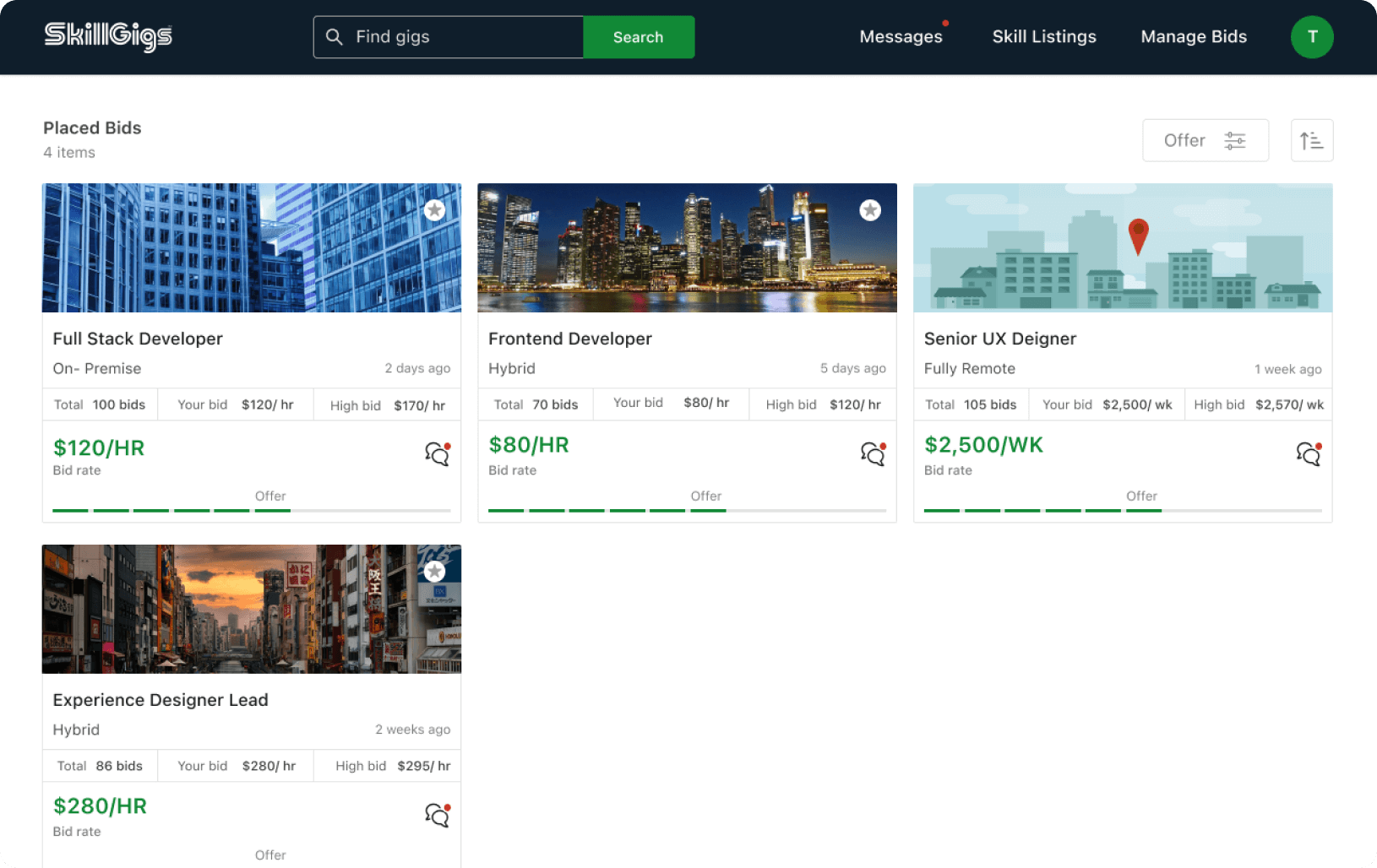The image size is (1377, 868).
Task: Open chat for Experience Designer Lead bid
Action: click(437, 815)
